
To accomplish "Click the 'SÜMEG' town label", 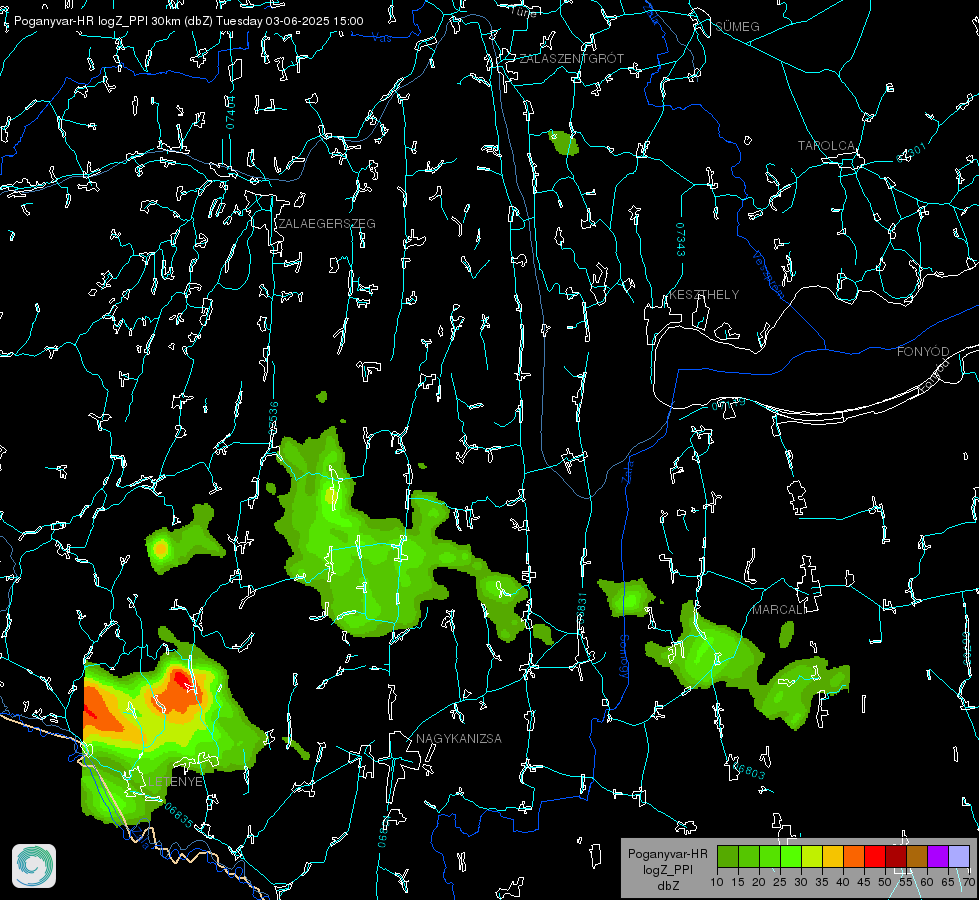I will [x=737, y=27].
